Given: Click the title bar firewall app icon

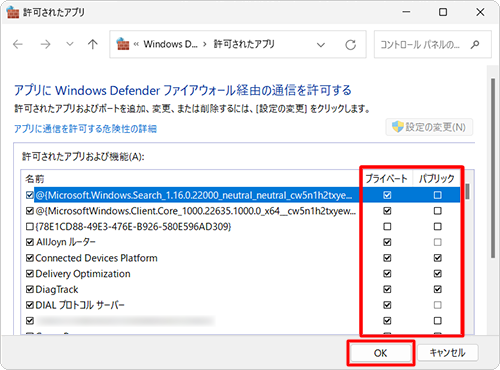Looking at the screenshot, I should [13, 12].
